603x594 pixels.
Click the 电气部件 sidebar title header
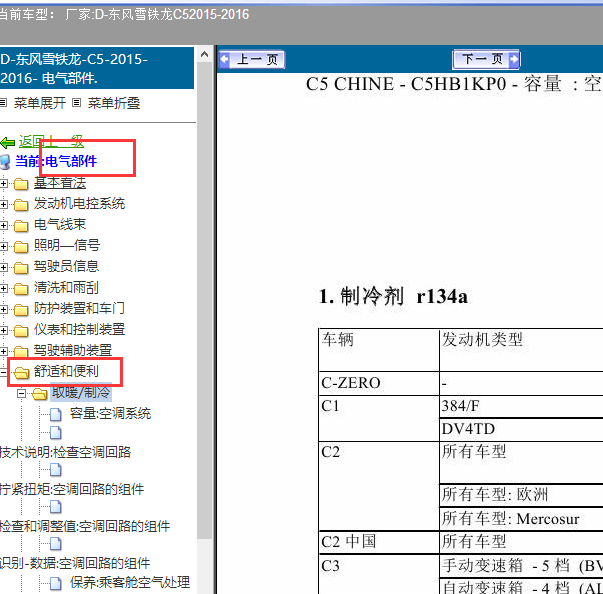(97, 68)
